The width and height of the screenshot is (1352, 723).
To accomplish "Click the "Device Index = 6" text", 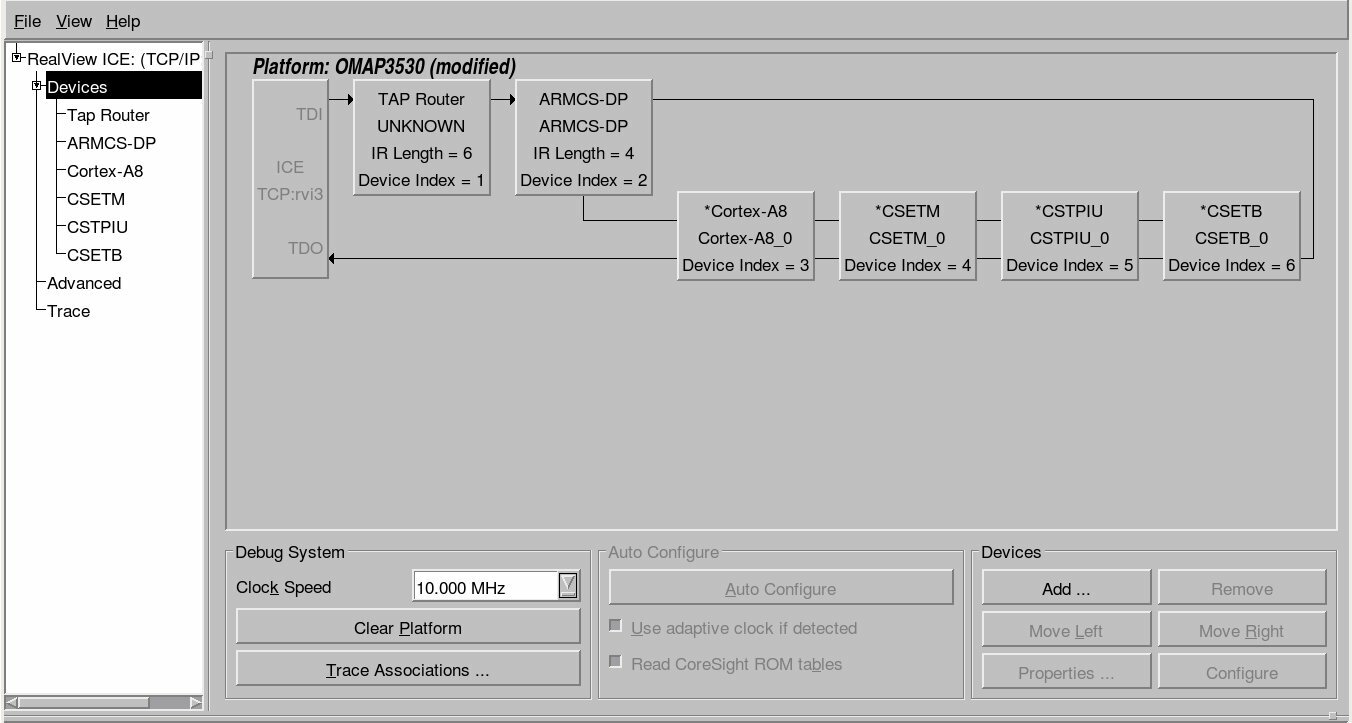I will coord(1232,265).
